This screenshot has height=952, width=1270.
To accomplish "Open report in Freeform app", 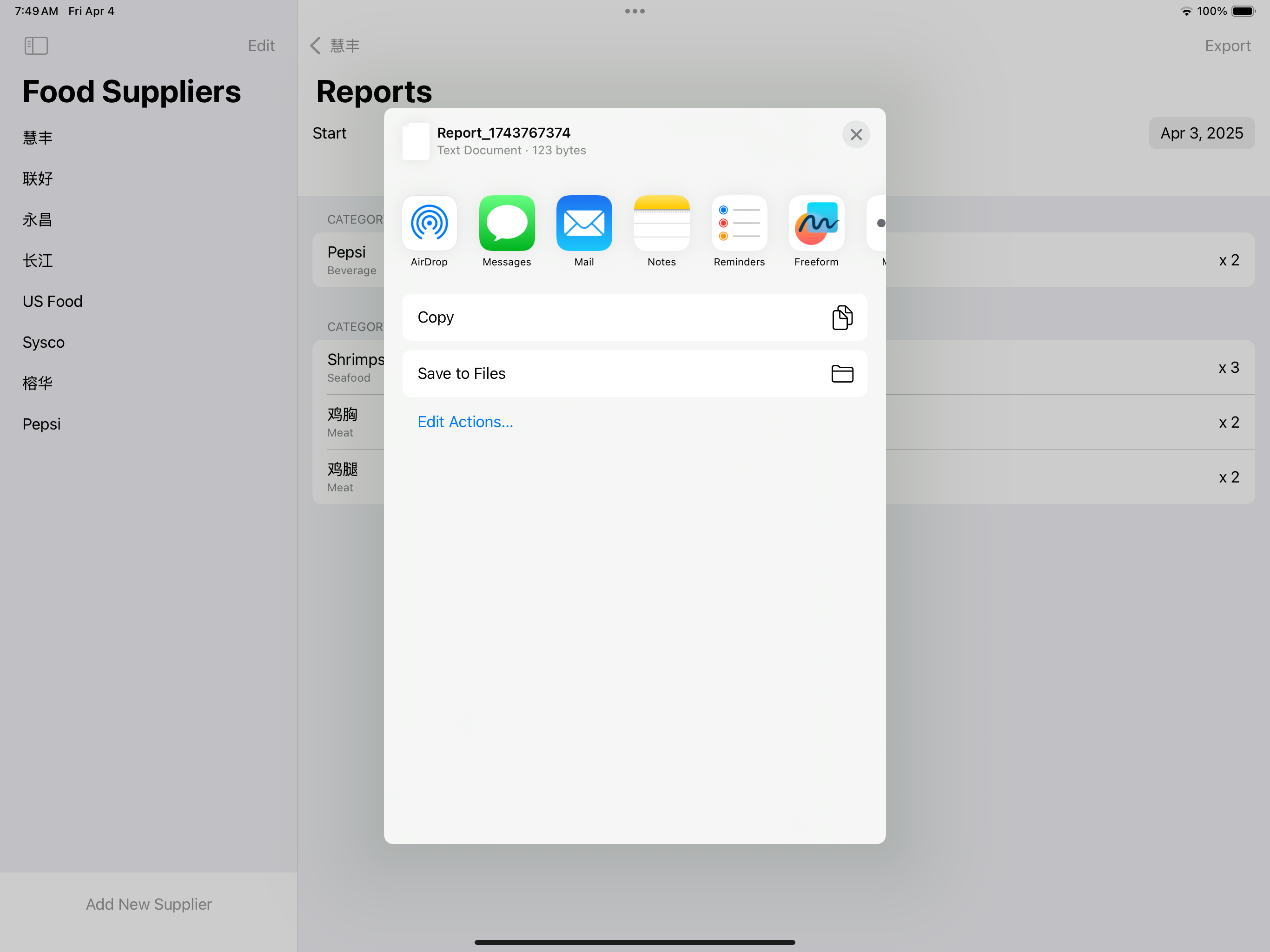I will (816, 224).
